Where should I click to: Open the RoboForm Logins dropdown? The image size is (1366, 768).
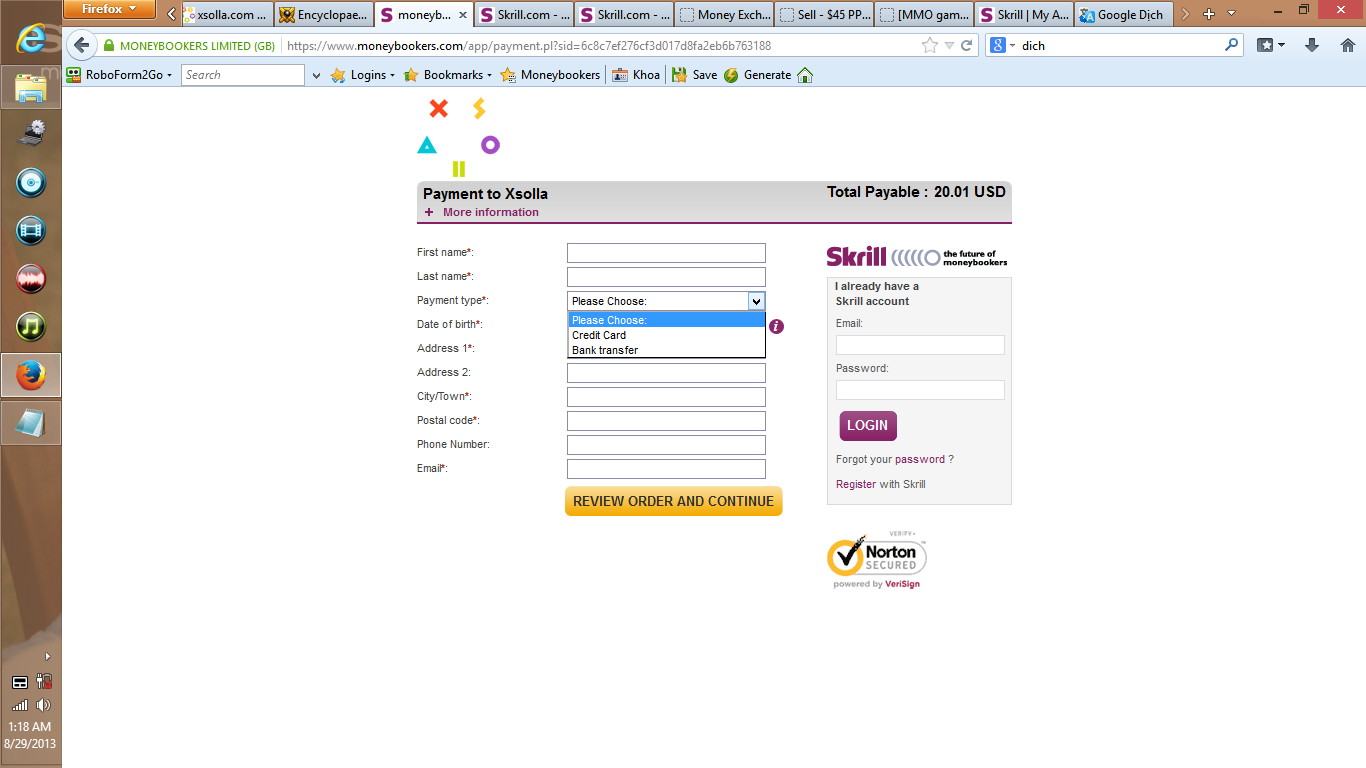362,75
